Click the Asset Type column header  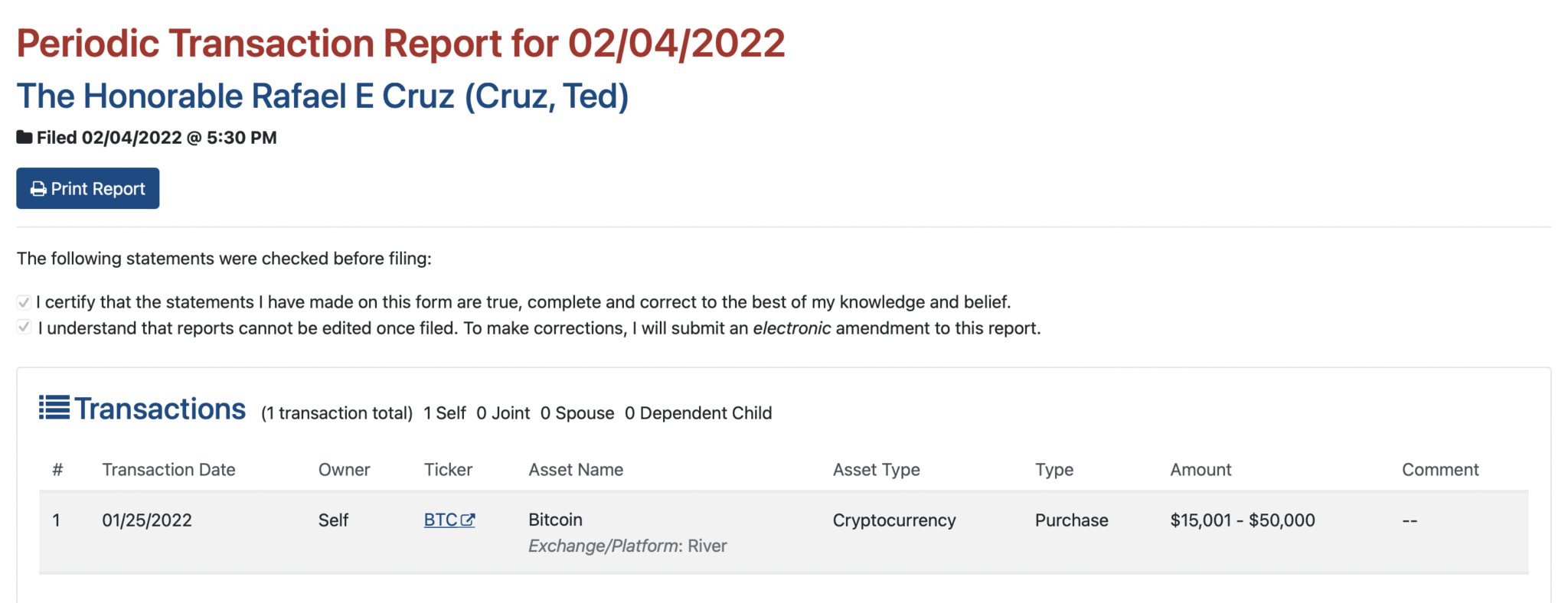[876, 470]
